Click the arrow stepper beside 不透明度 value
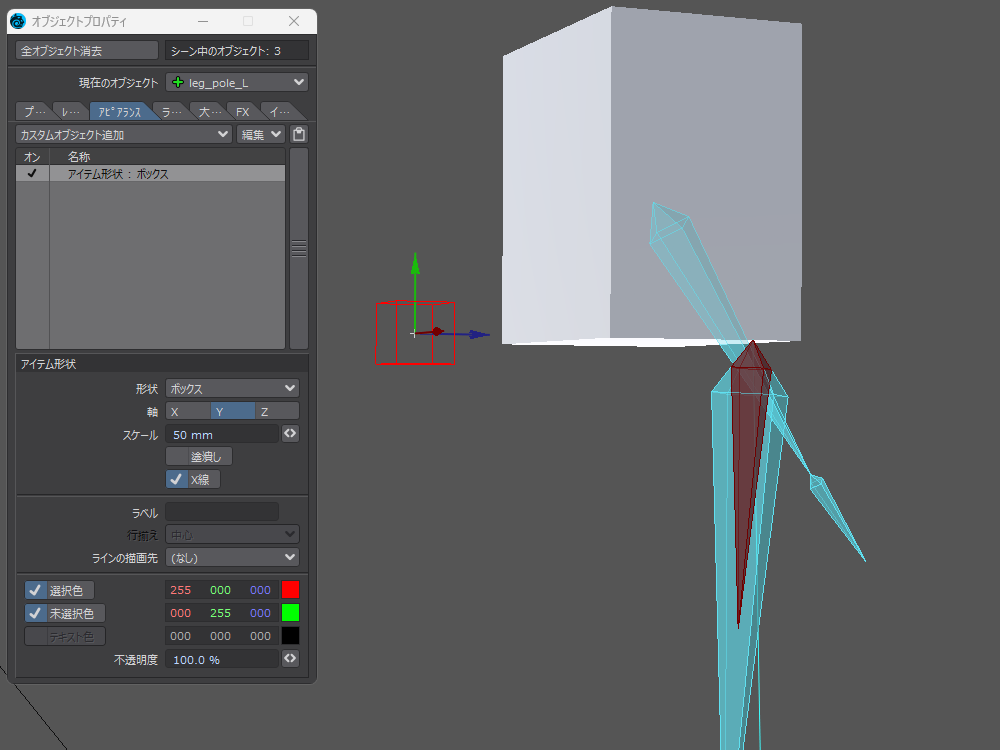Image resolution: width=1000 pixels, height=750 pixels. pyautogui.click(x=290, y=659)
